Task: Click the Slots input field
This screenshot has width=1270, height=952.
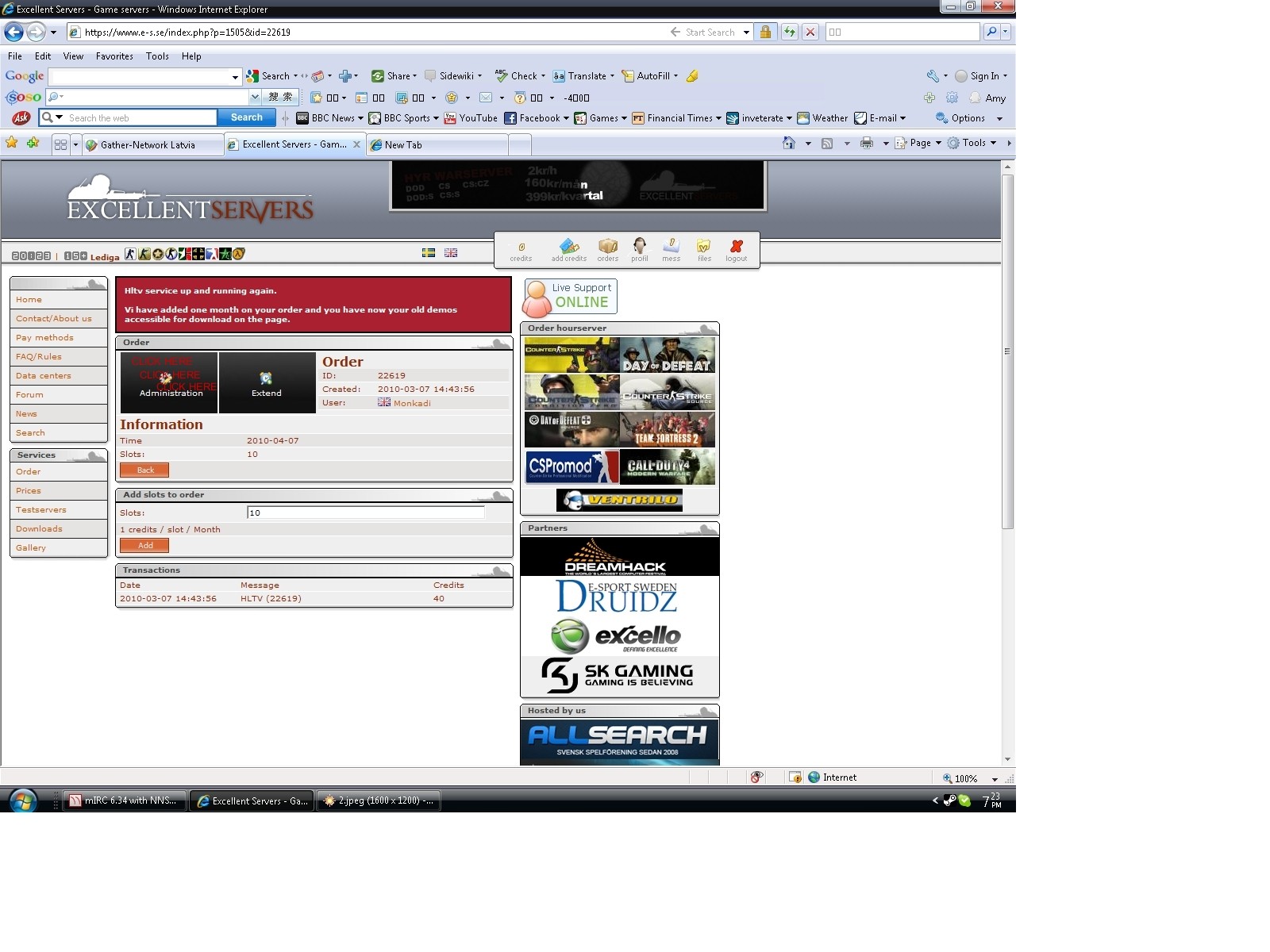Action: (x=366, y=512)
